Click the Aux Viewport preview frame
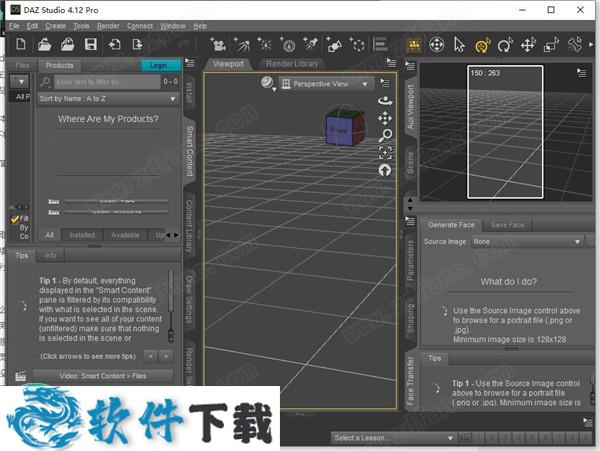 (x=505, y=132)
